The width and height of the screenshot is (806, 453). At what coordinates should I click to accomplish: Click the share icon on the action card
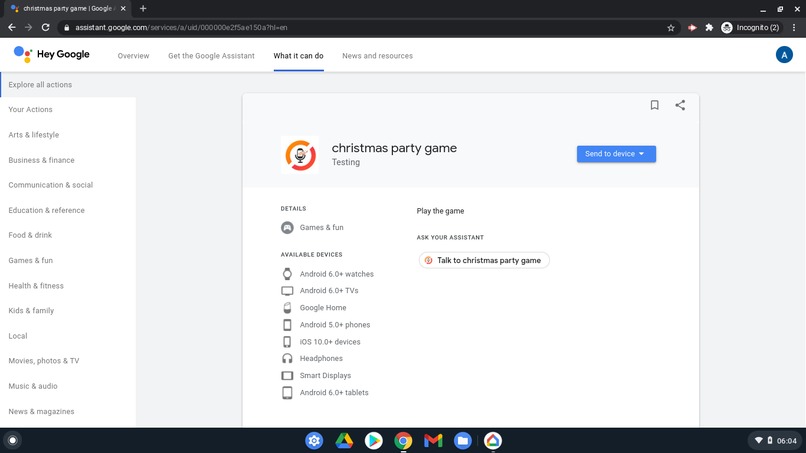(680, 105)
